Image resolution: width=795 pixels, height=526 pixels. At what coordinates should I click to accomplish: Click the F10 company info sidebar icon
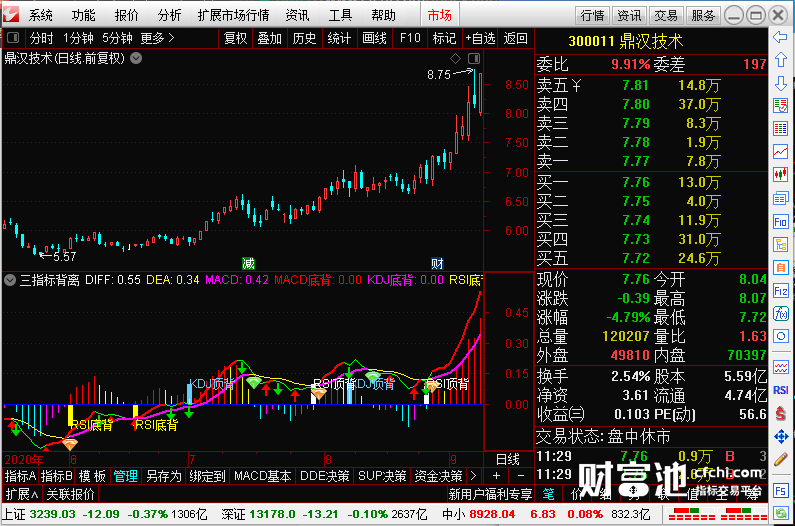point(780,221)
